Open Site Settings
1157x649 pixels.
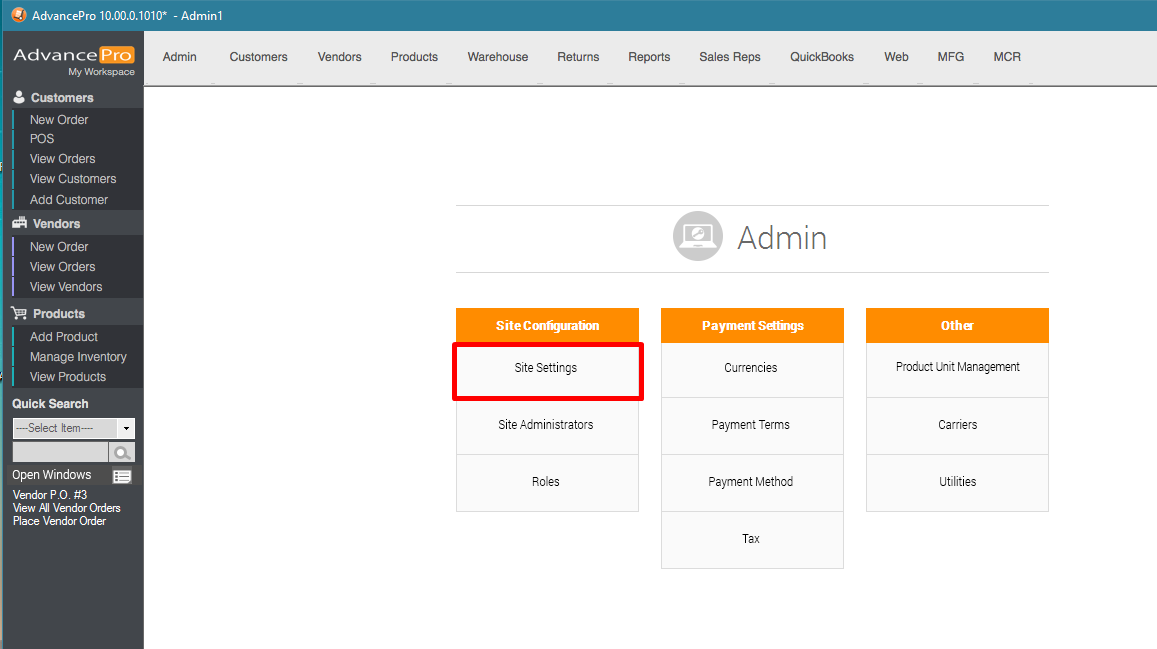tap(546, 369)
